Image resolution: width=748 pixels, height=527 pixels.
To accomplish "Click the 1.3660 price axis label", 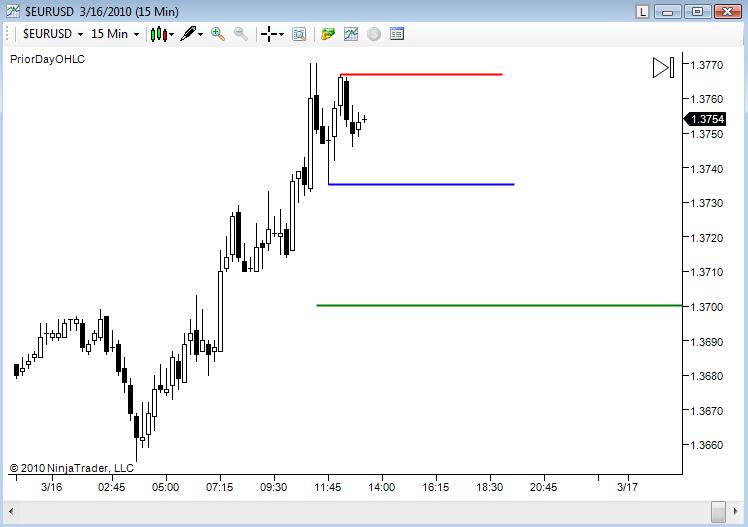I will click(706, 445).
